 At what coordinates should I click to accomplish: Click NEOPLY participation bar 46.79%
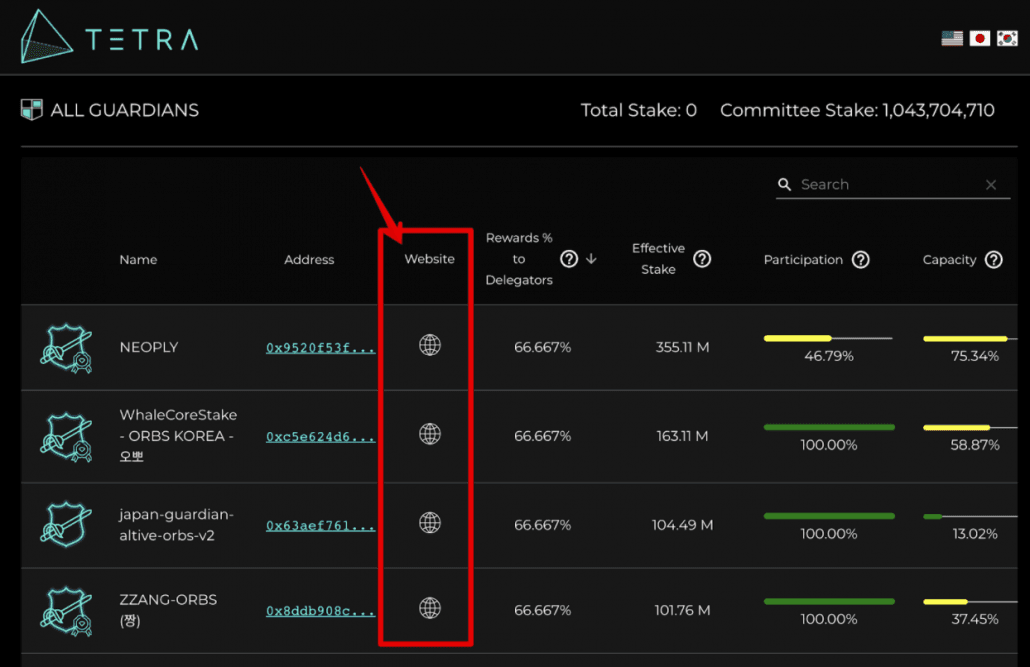pyautogui.click(x=828, y=338)
